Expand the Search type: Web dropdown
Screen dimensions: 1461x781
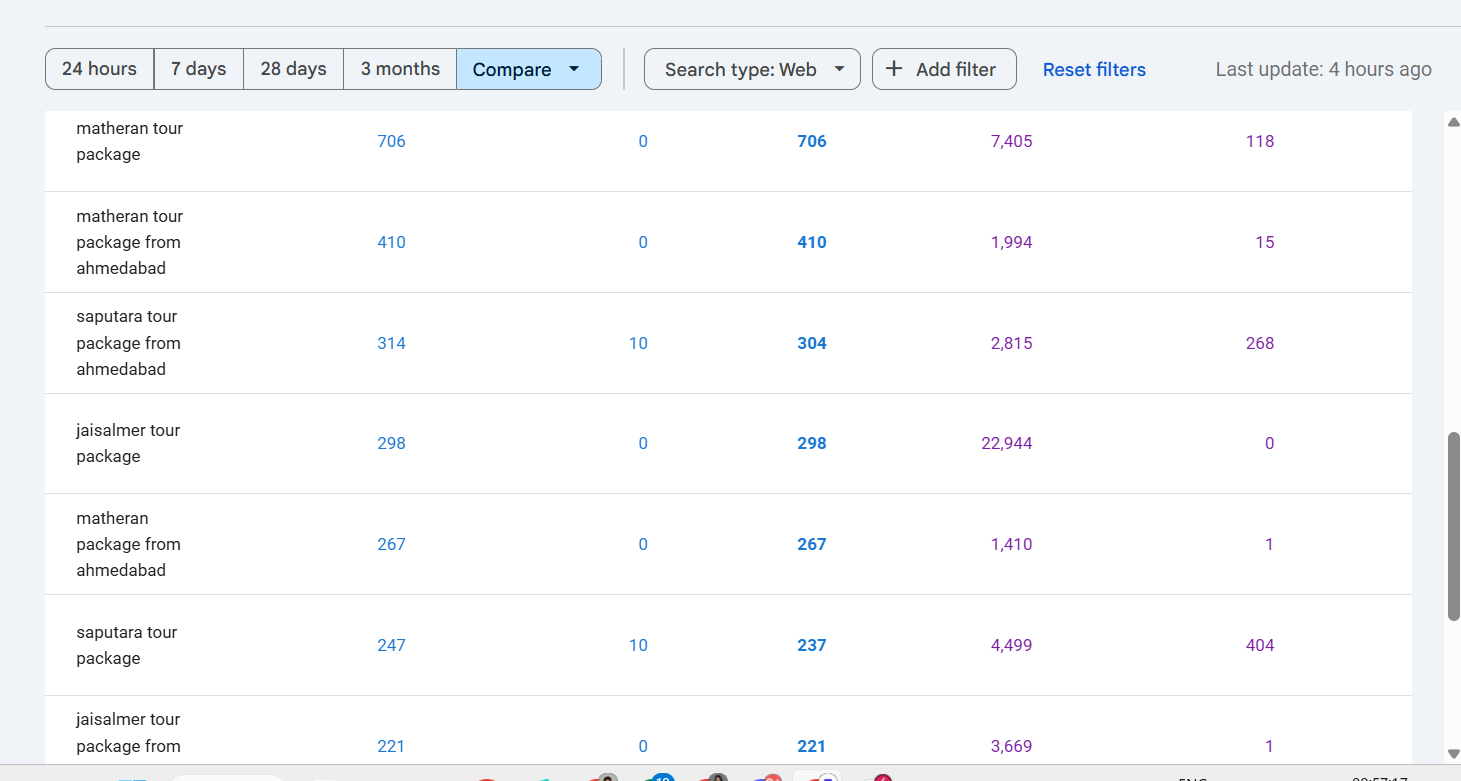751,69
